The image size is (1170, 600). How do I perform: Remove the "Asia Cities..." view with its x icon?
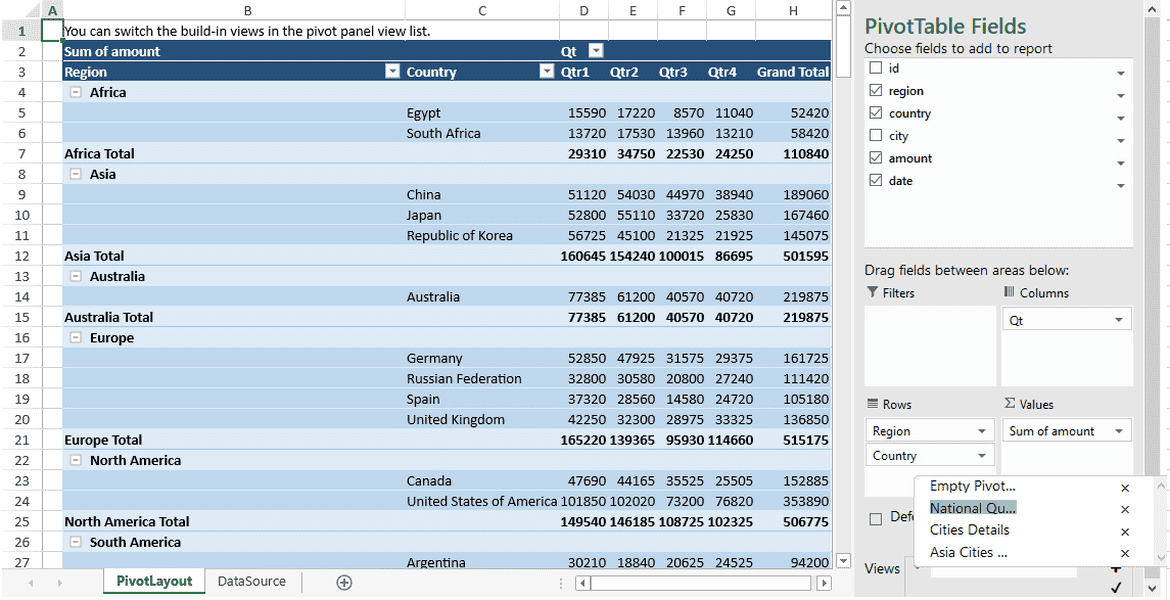pos(1124,552)
